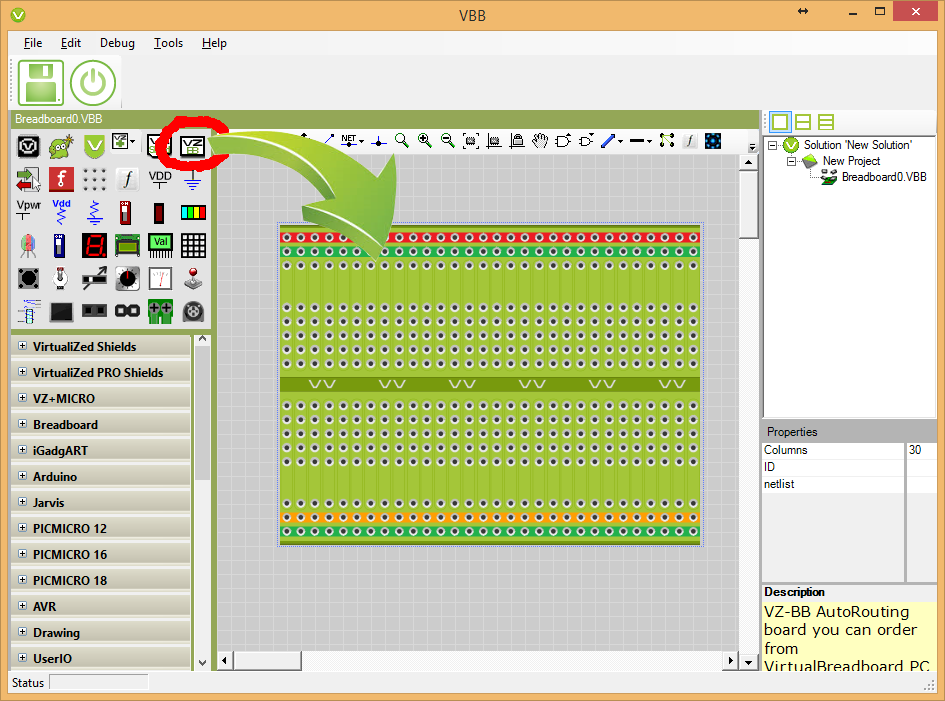Pick the 7-segment display component

[95, 245]
